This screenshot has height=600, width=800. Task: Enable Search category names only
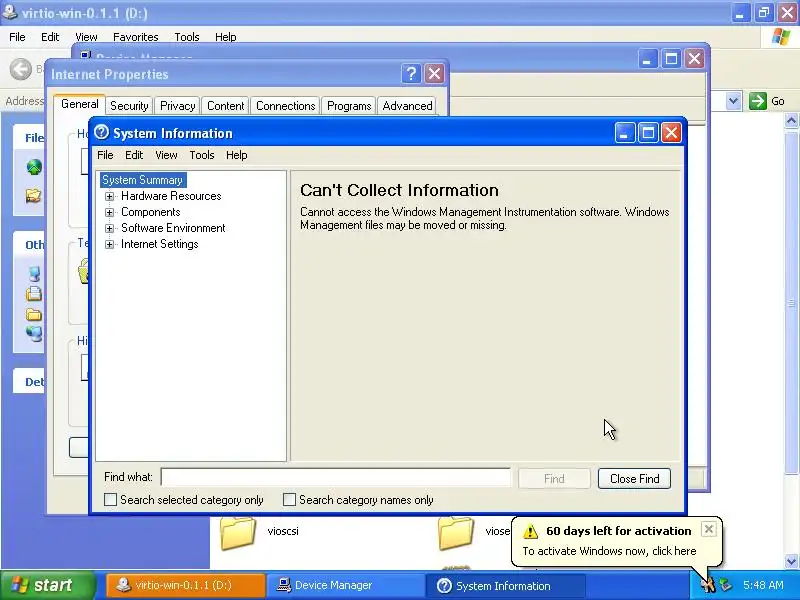[x=289, y=499]
